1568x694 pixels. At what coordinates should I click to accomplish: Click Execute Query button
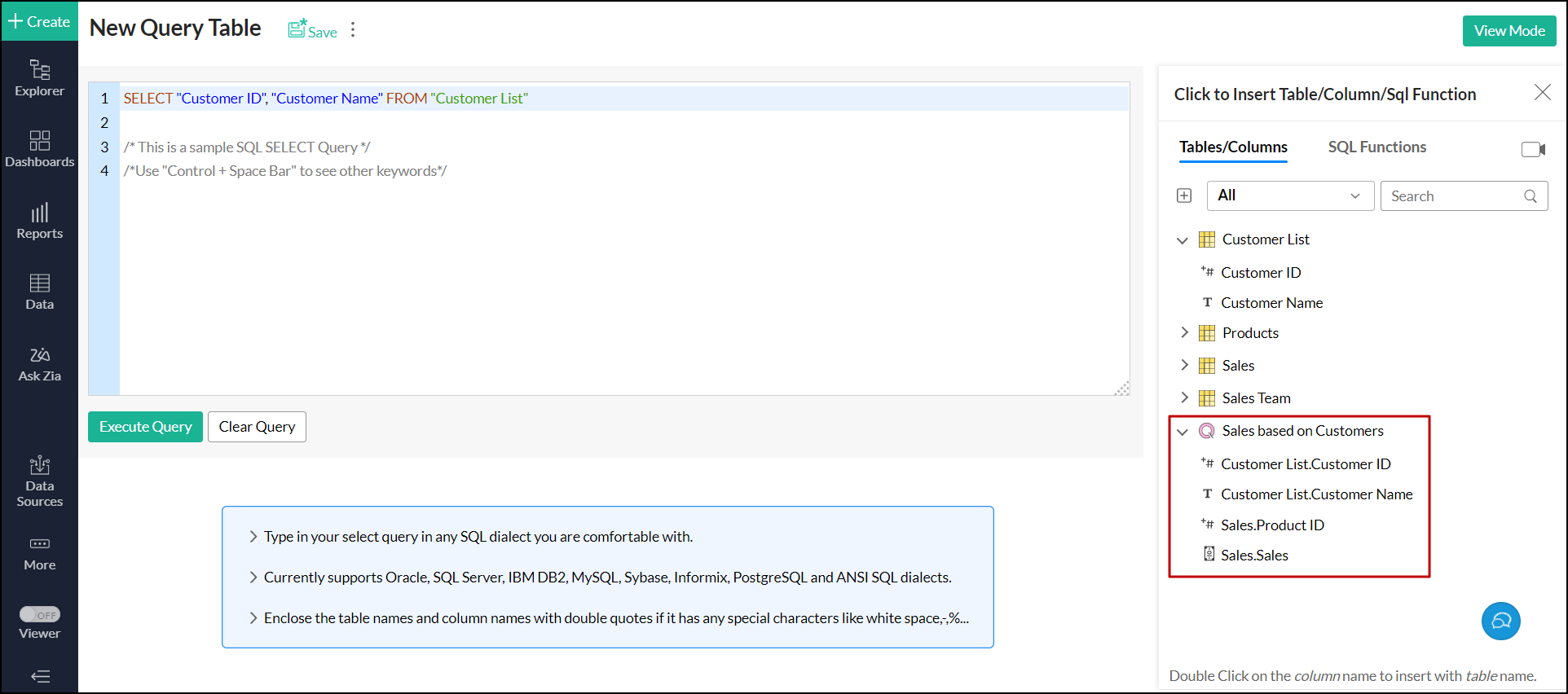pos(145,427)
